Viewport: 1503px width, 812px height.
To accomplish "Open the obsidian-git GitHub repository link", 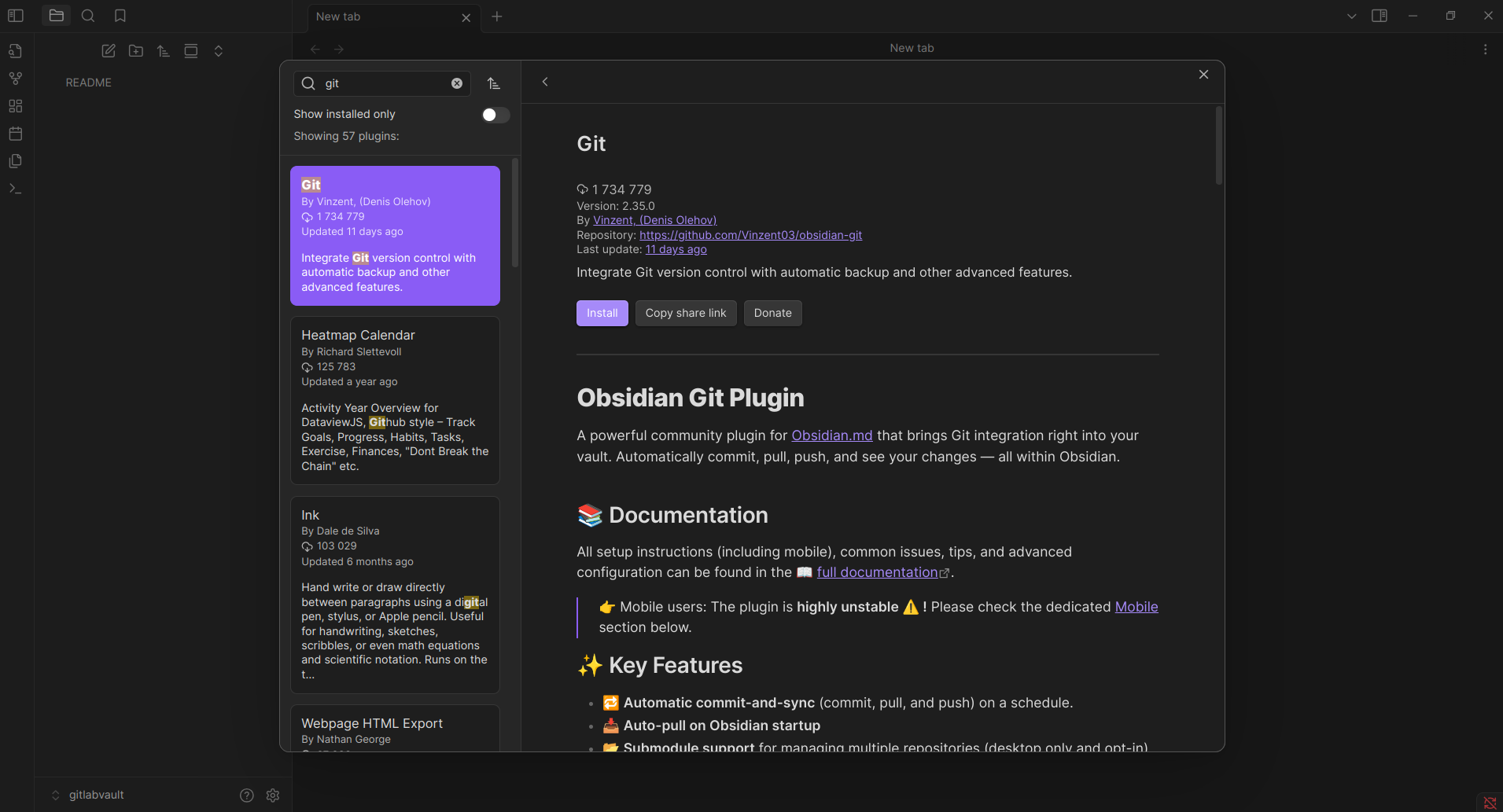I will (x=750, y=235).
